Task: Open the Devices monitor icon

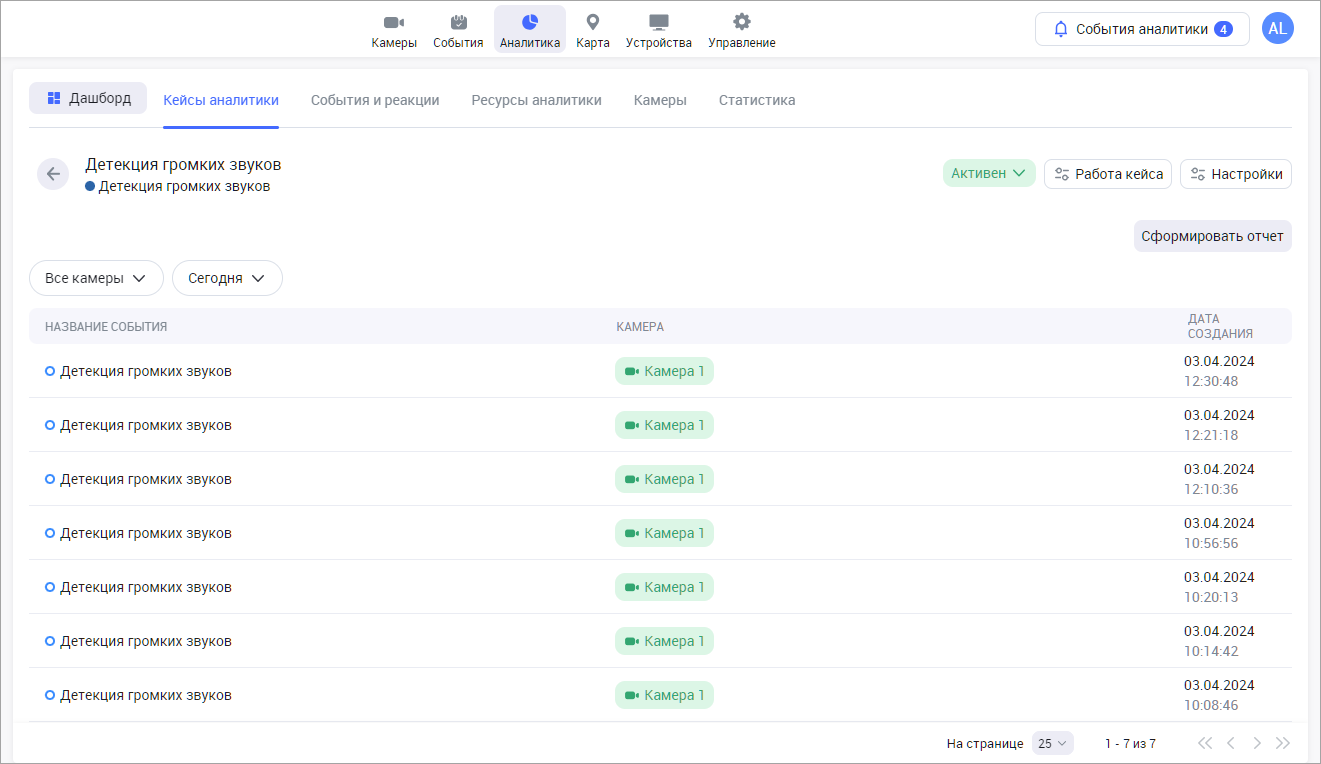Action: [x=658, y=22]
